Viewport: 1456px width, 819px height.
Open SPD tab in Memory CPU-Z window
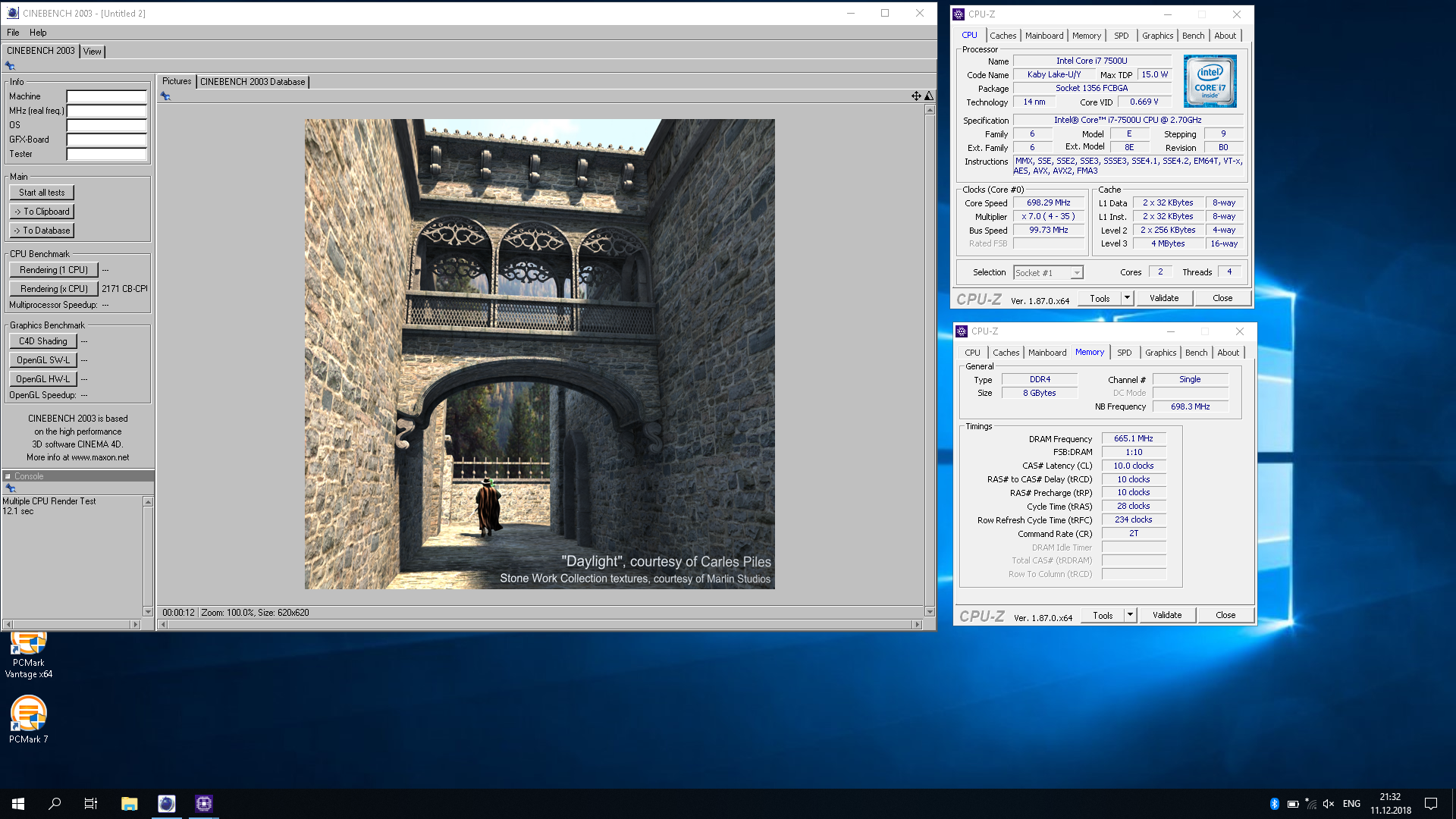pos(1124,353)
